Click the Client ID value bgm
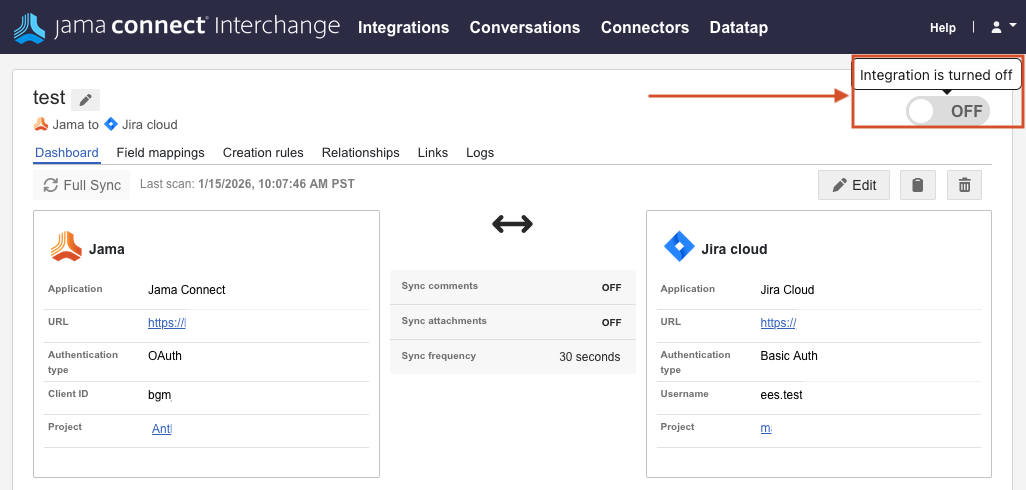The image size is (1026, 490). [x=160, y=394]
